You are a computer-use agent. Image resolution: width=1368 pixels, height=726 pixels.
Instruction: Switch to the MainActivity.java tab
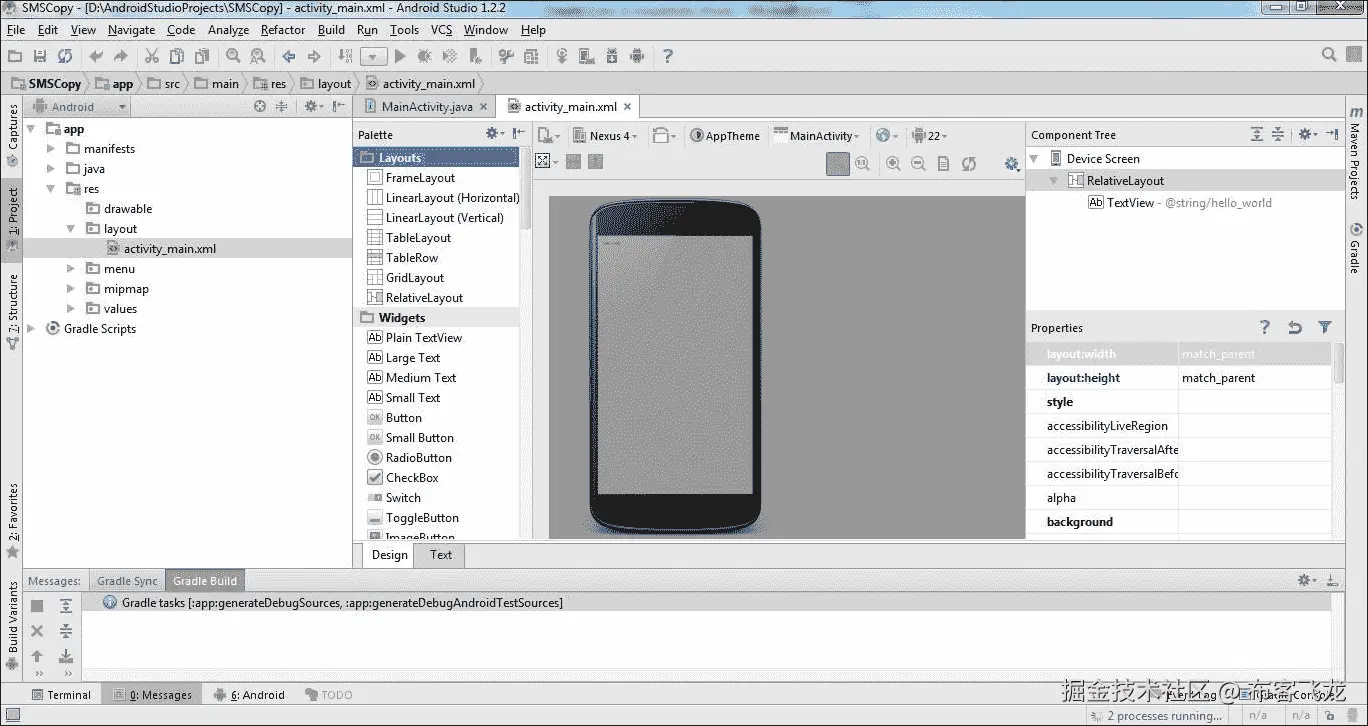coord(426,107)
